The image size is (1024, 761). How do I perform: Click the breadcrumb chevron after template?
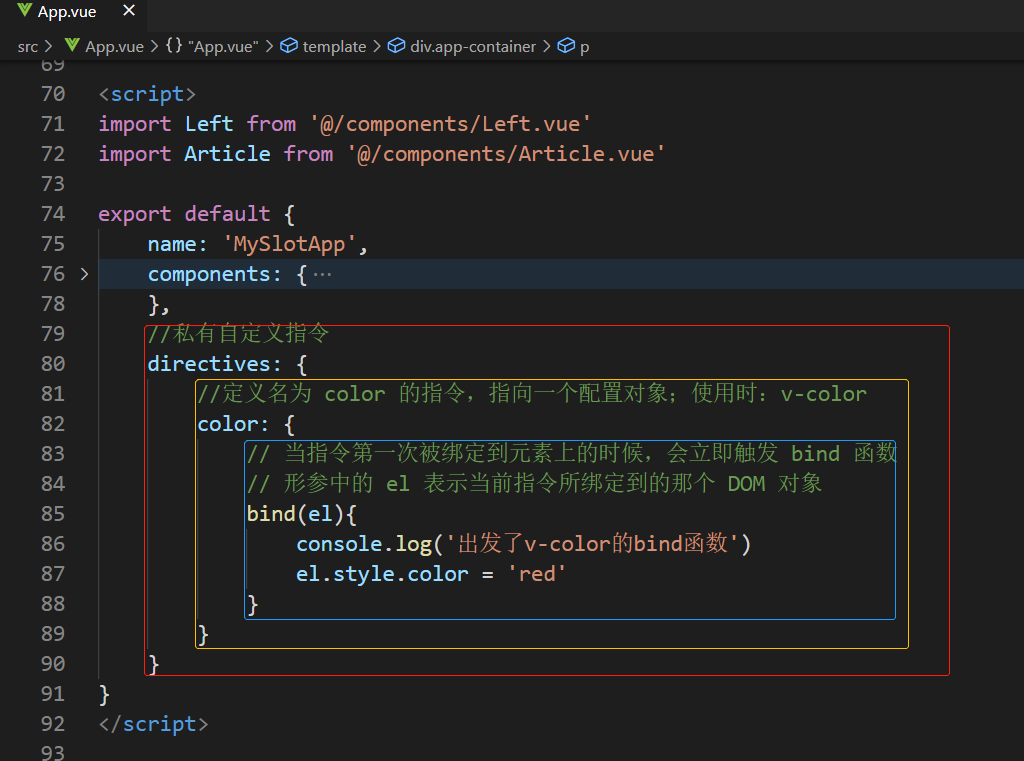[x=377, y=46]
